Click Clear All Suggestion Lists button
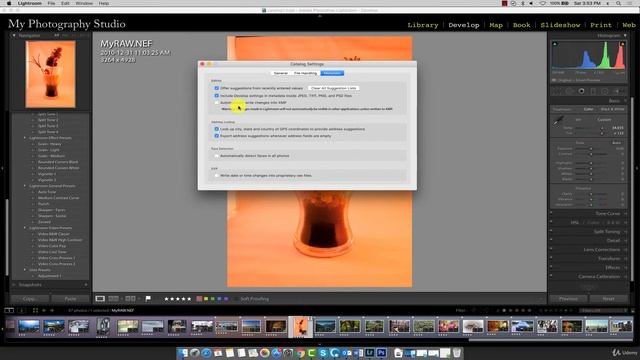640x360 pixels. (333, 88)
